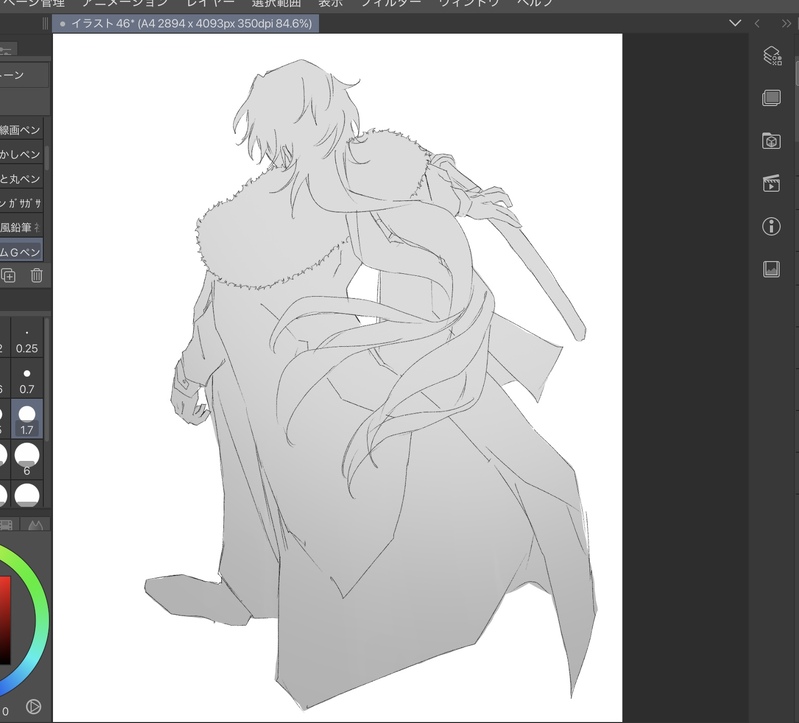Open the canvas tab list chevron
799x723 pixels.
735,23
